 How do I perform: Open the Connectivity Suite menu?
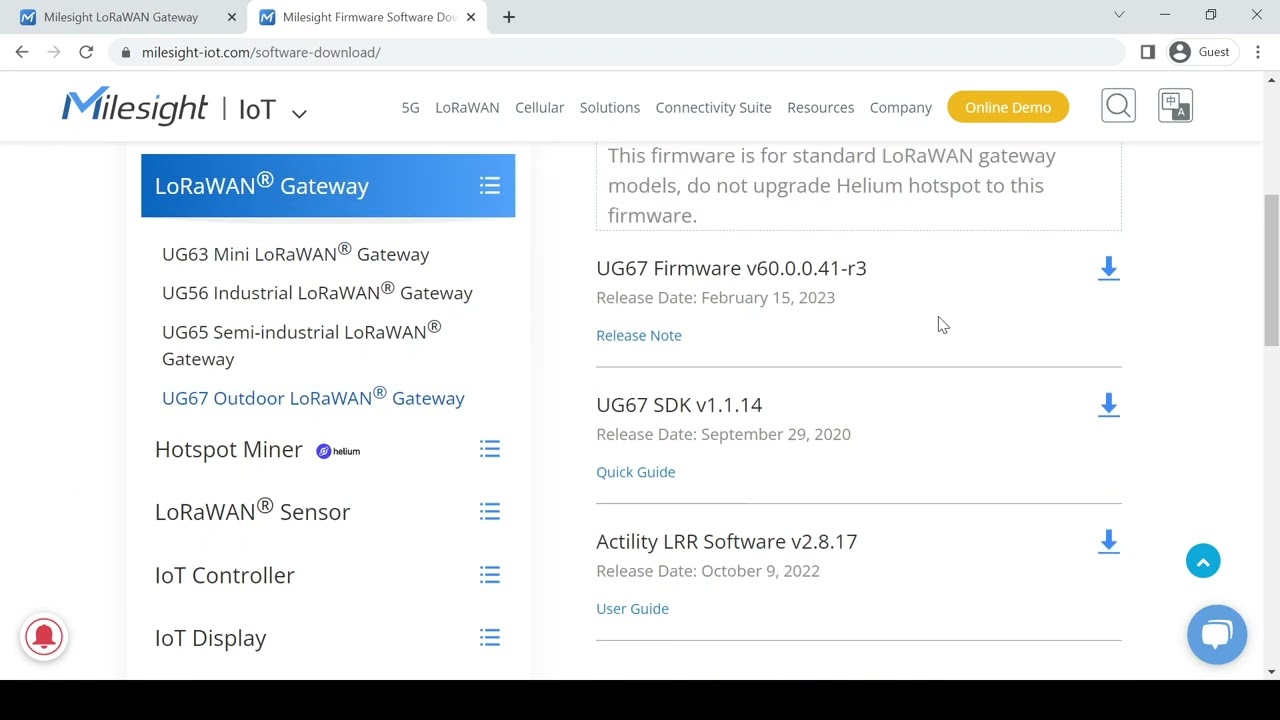click(x=713, y=107)
